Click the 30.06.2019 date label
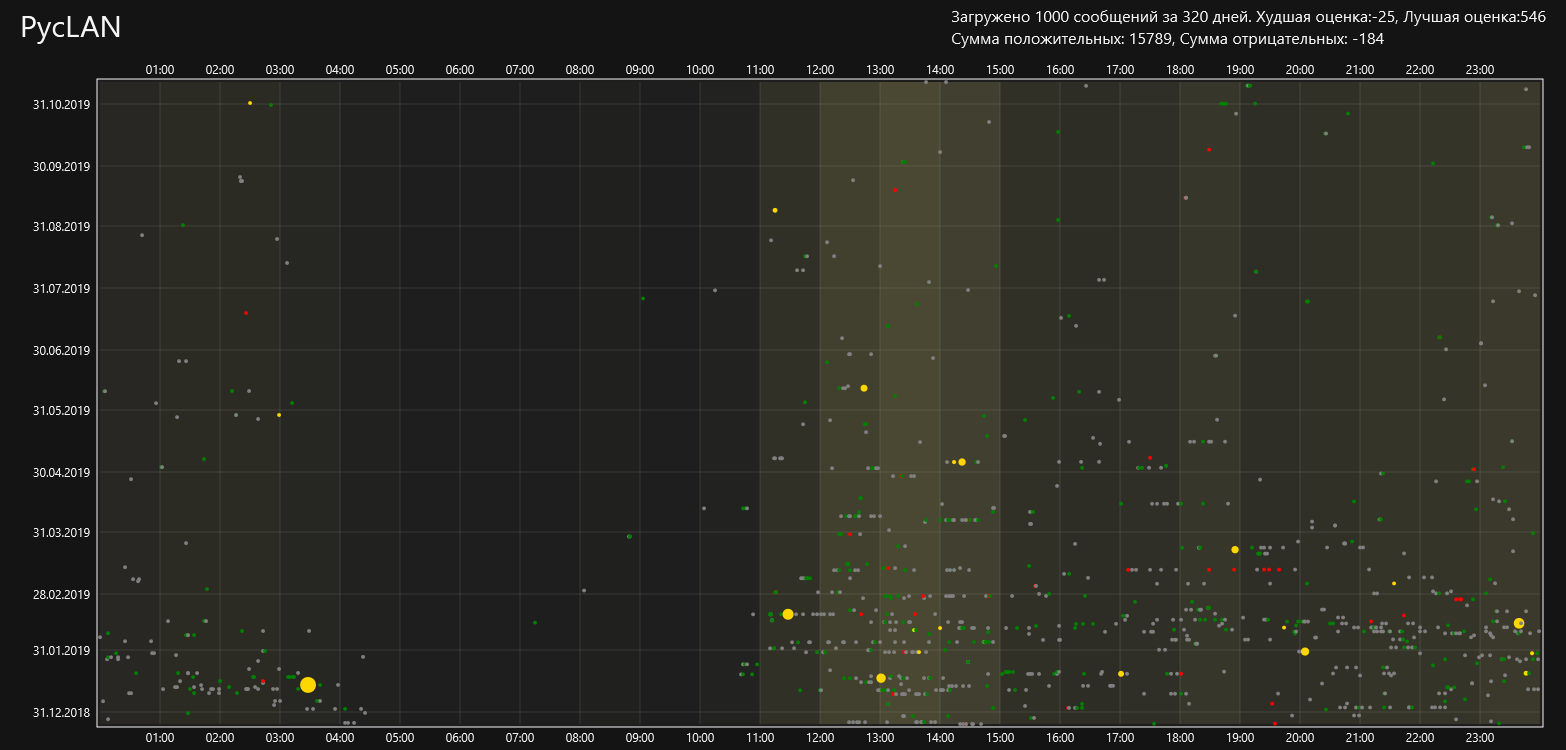Image resolution: width=1566 pixels, height=750 pixels. click(x=62, y=351)
